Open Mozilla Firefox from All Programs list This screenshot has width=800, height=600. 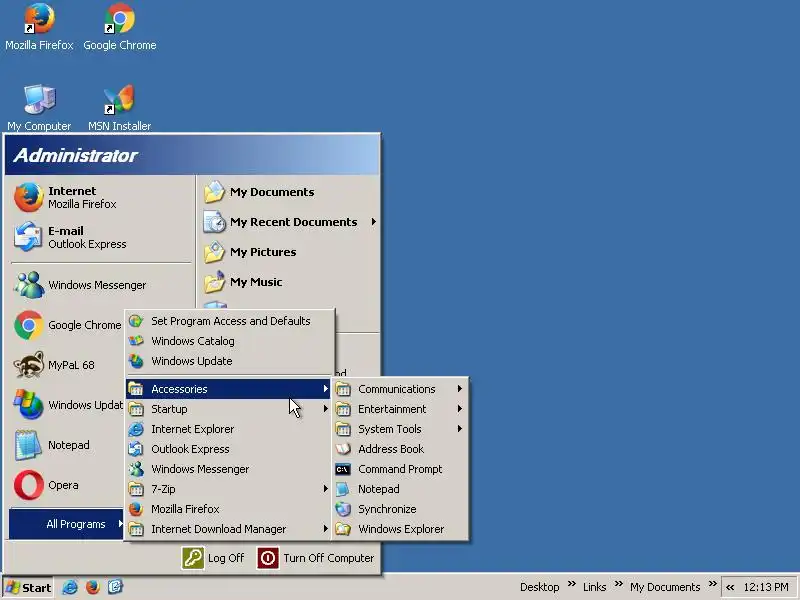pyautogui.click(x=229, y=509)
